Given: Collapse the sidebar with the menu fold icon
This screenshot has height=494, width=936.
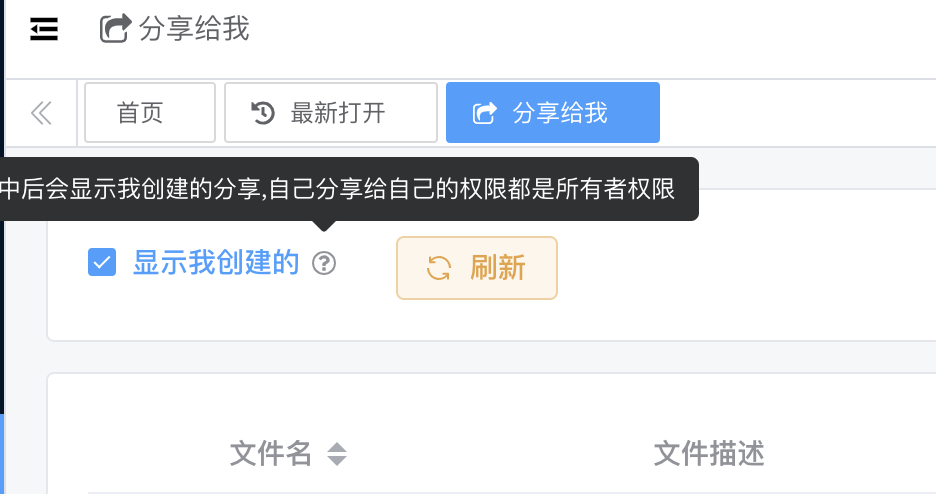Looking at the screenshot, I should [x=44, y=29].
